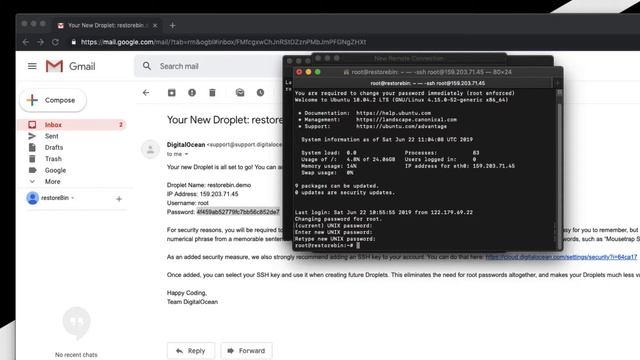The height and width of the screenshot is (360, 640).
Task: Close the terminal window with the red button
Action: click(x=299, y=72)
